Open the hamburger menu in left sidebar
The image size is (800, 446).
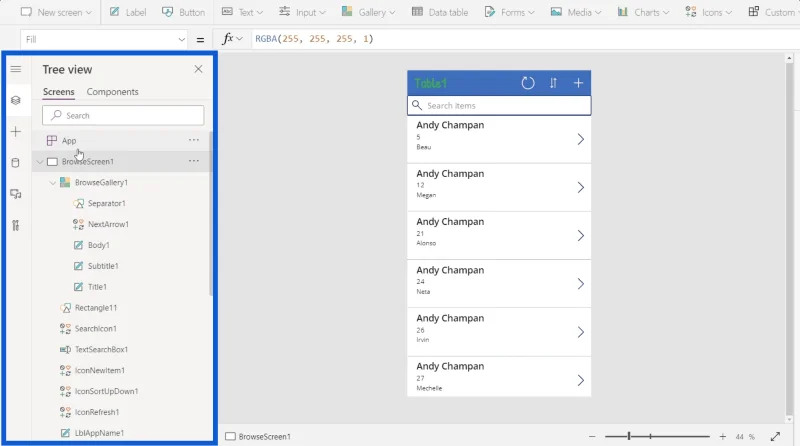click(16, 69)
